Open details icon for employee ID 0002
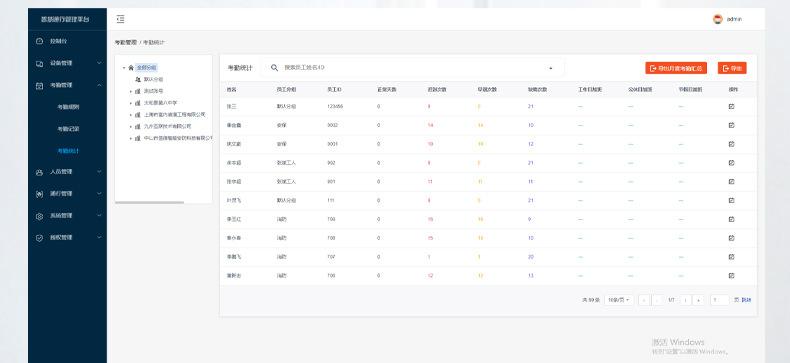 tap(732, 125)
